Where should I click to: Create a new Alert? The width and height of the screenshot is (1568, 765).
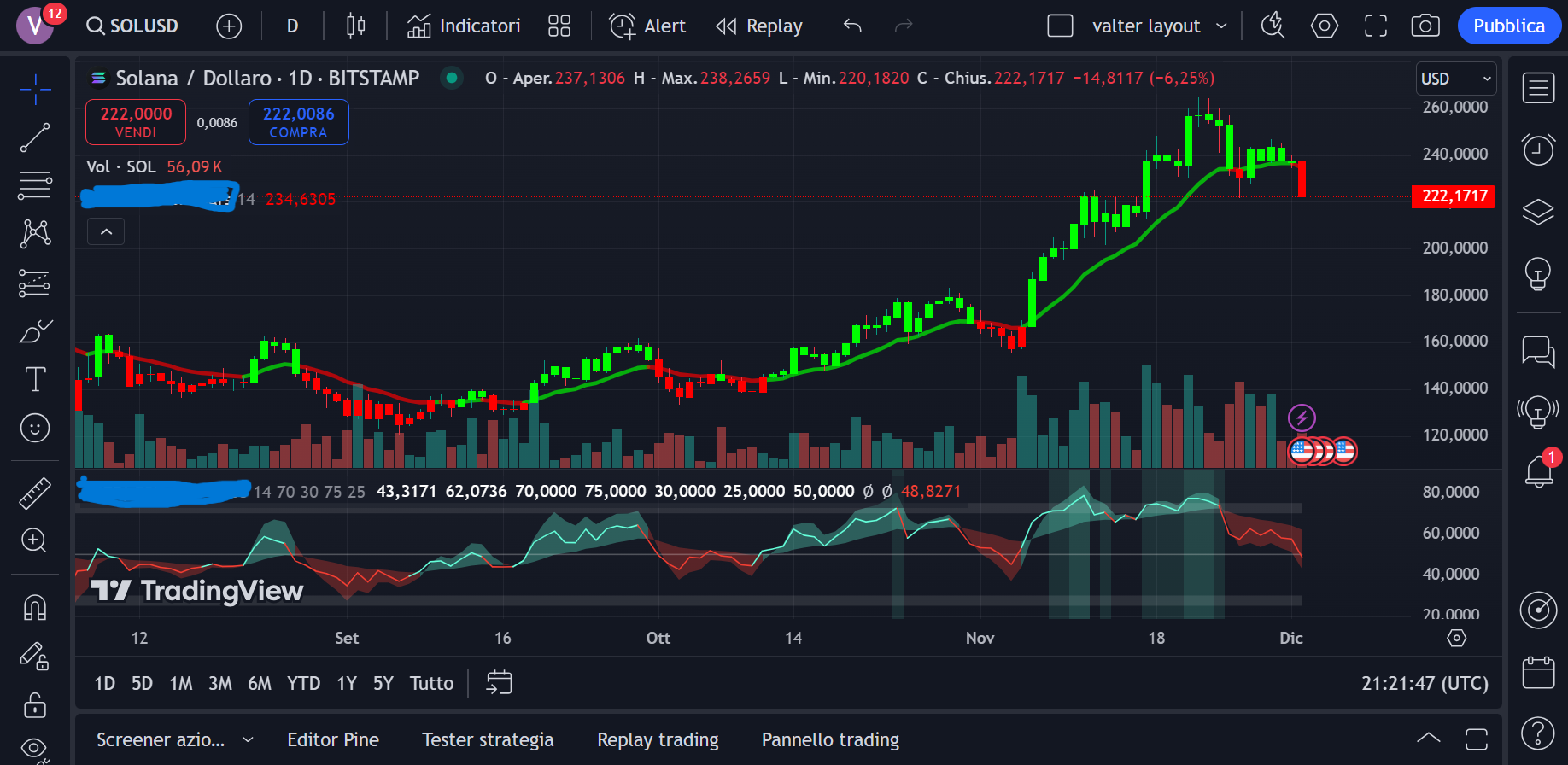647,26
